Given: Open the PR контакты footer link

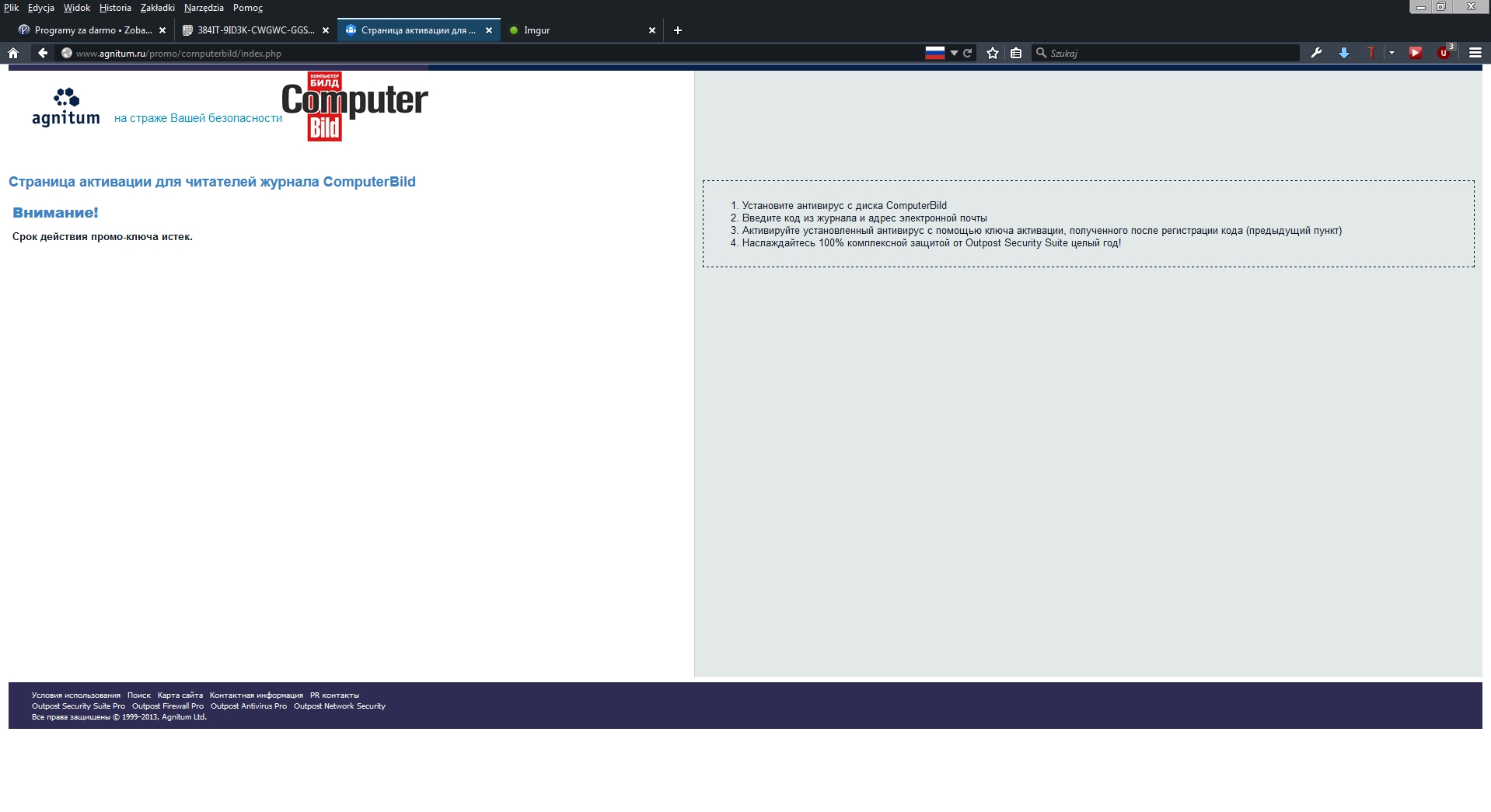Looking at the screenshot, I should click(x=334, y=695).
